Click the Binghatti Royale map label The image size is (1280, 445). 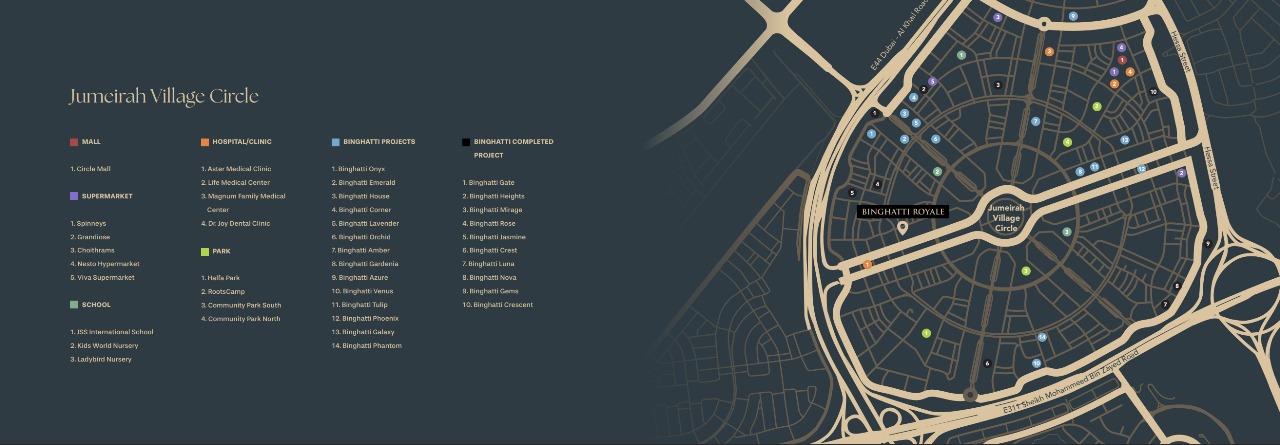tap(902, 212)
